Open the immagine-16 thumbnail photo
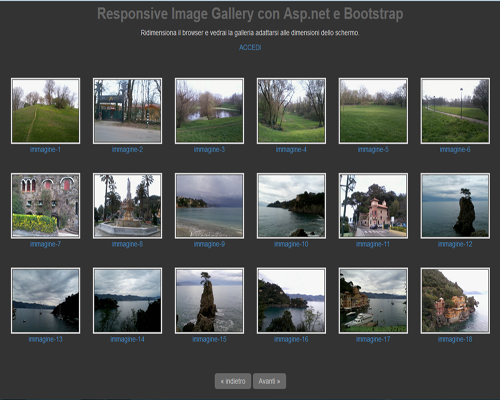 [291, 301]
